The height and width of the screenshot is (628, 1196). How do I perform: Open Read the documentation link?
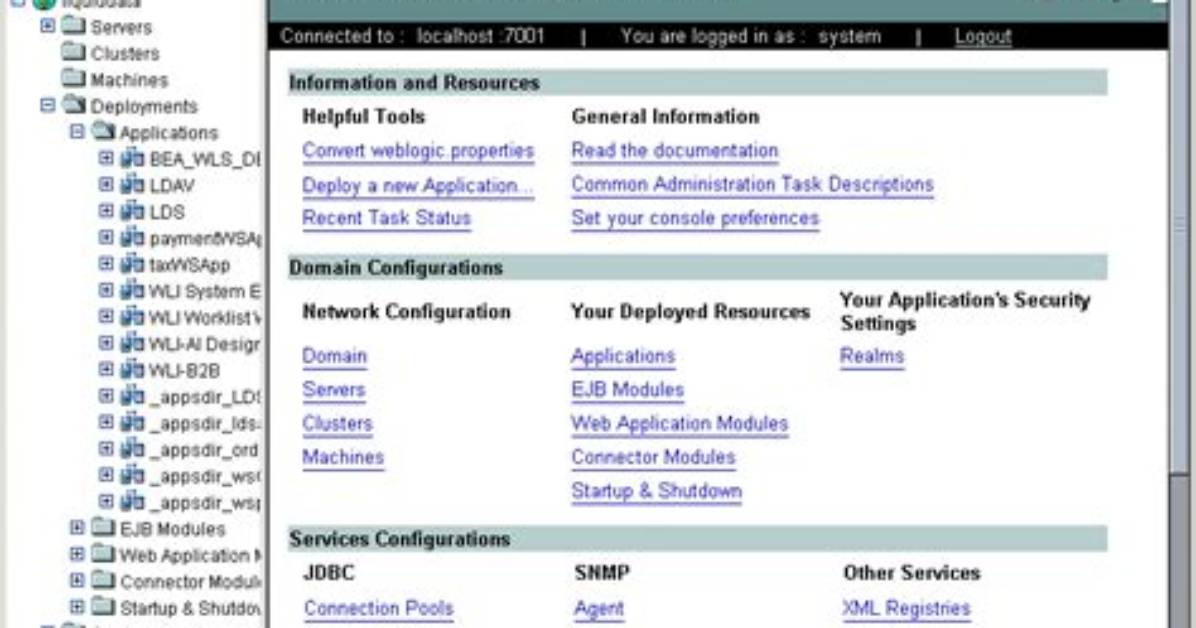675,151
